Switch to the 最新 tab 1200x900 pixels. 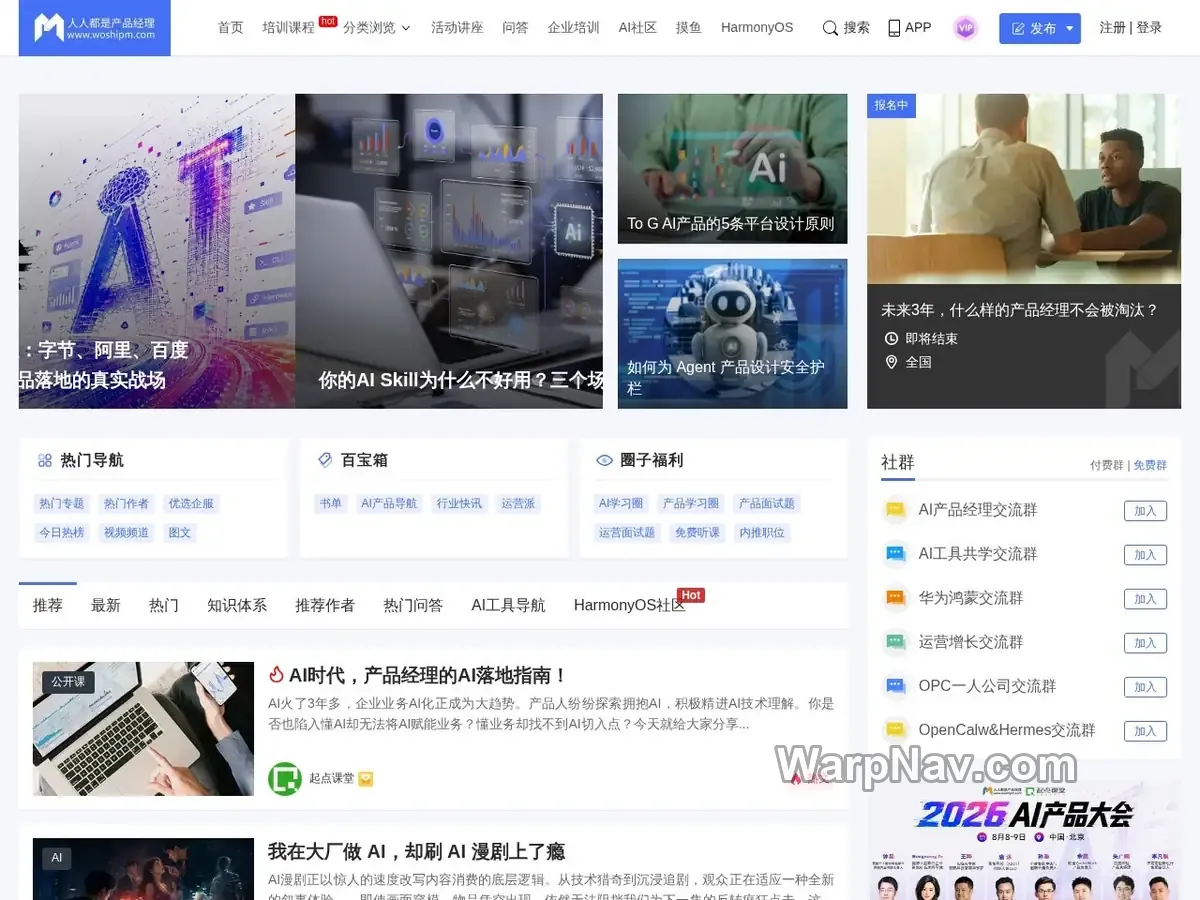point(105,605)
